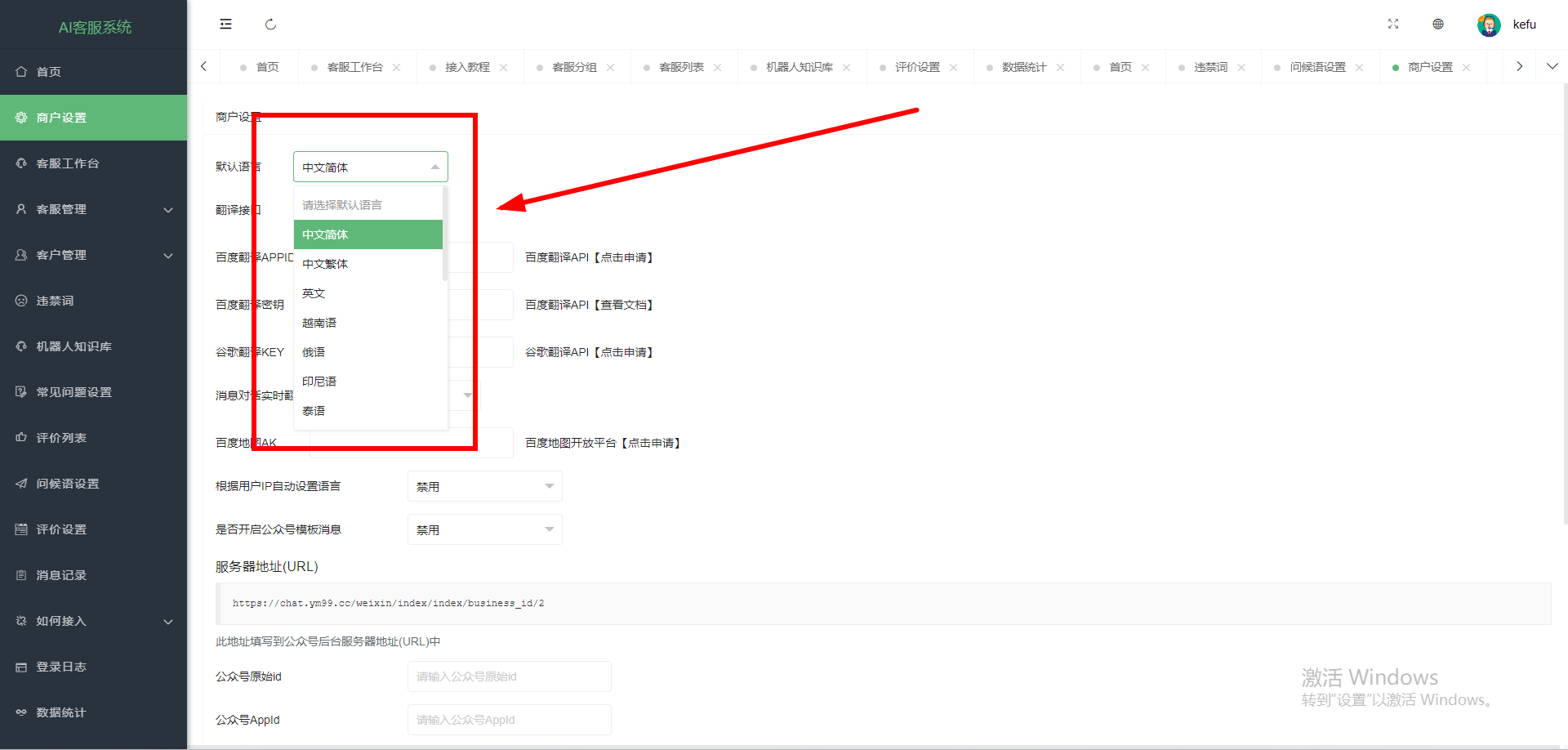The width and height of the screenshot is (1568, 750).
Task: Open 是否开启公众号模板消息 dropdown
Action: point(485,529)
